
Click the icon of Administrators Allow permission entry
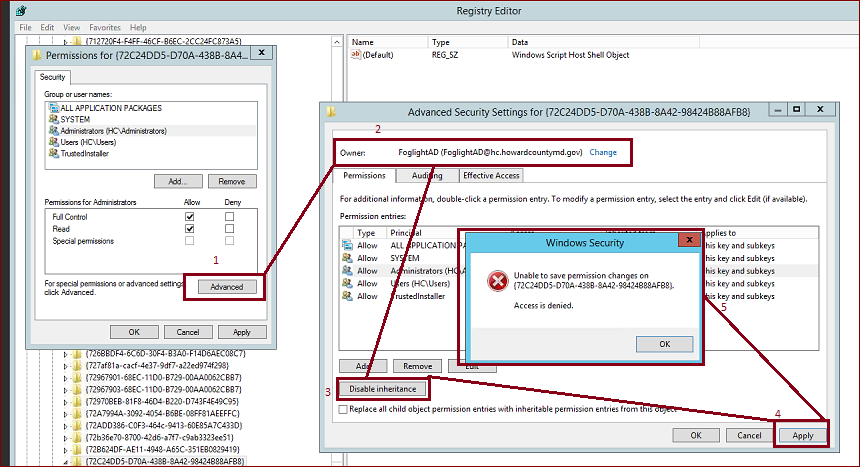347,270
